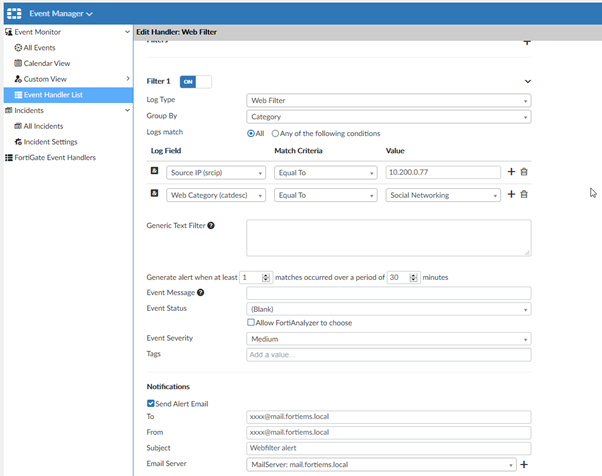This screenshot has height=476, width=602.
Task: Add a new Email Server with plus icon
Action: pyautogui.click(x=523, y=465)
